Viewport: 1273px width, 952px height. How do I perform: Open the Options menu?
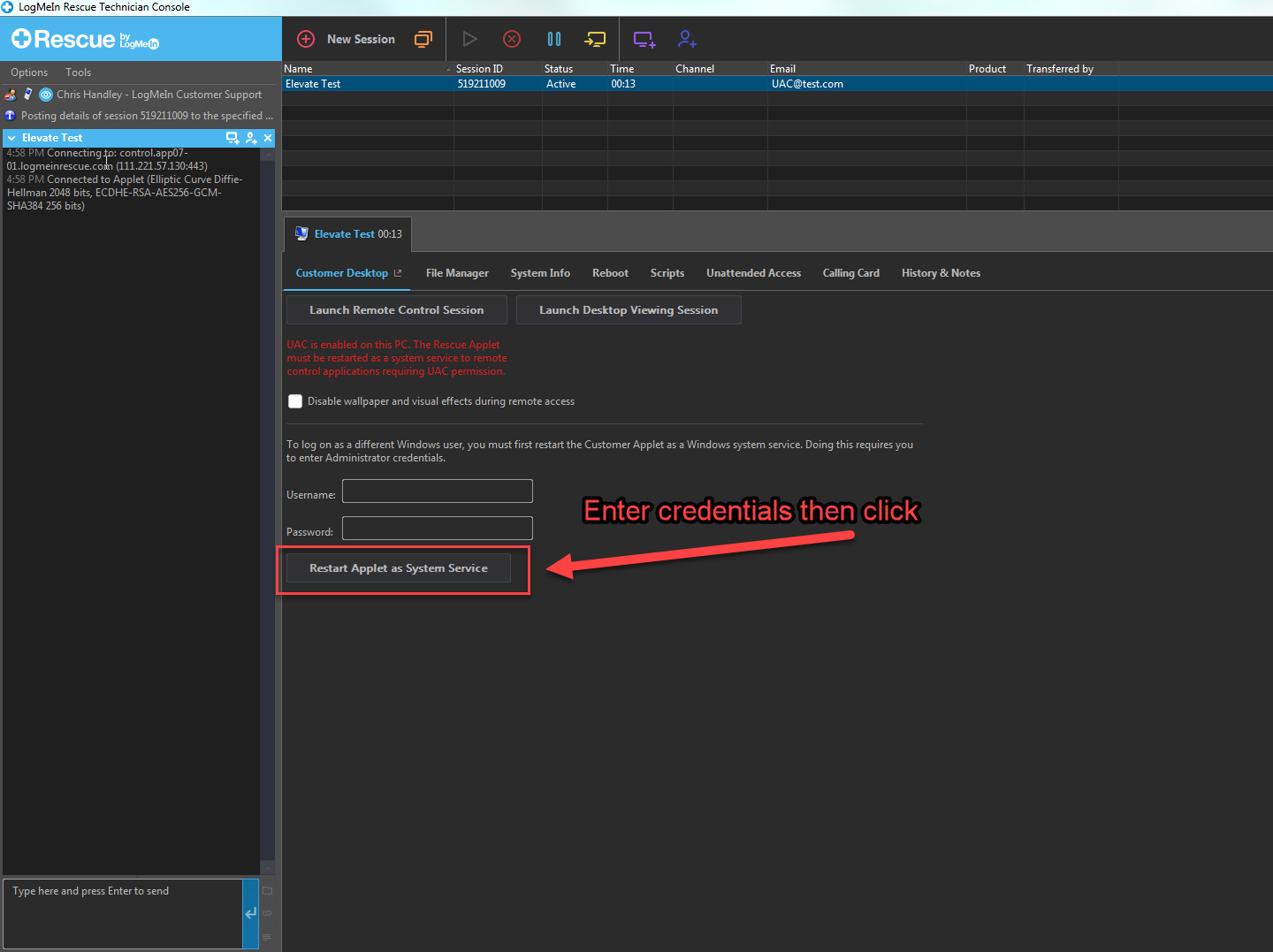click(29, 72)
